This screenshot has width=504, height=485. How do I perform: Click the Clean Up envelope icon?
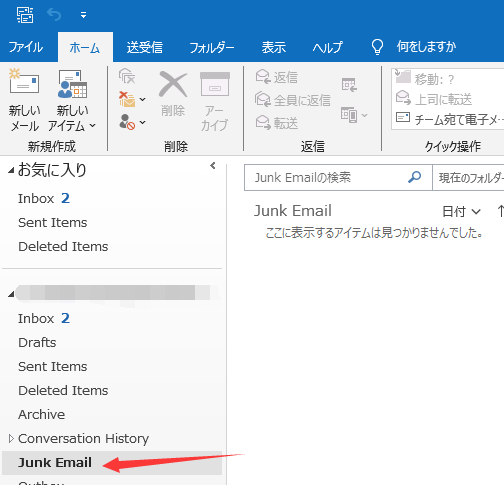[127, 99]
